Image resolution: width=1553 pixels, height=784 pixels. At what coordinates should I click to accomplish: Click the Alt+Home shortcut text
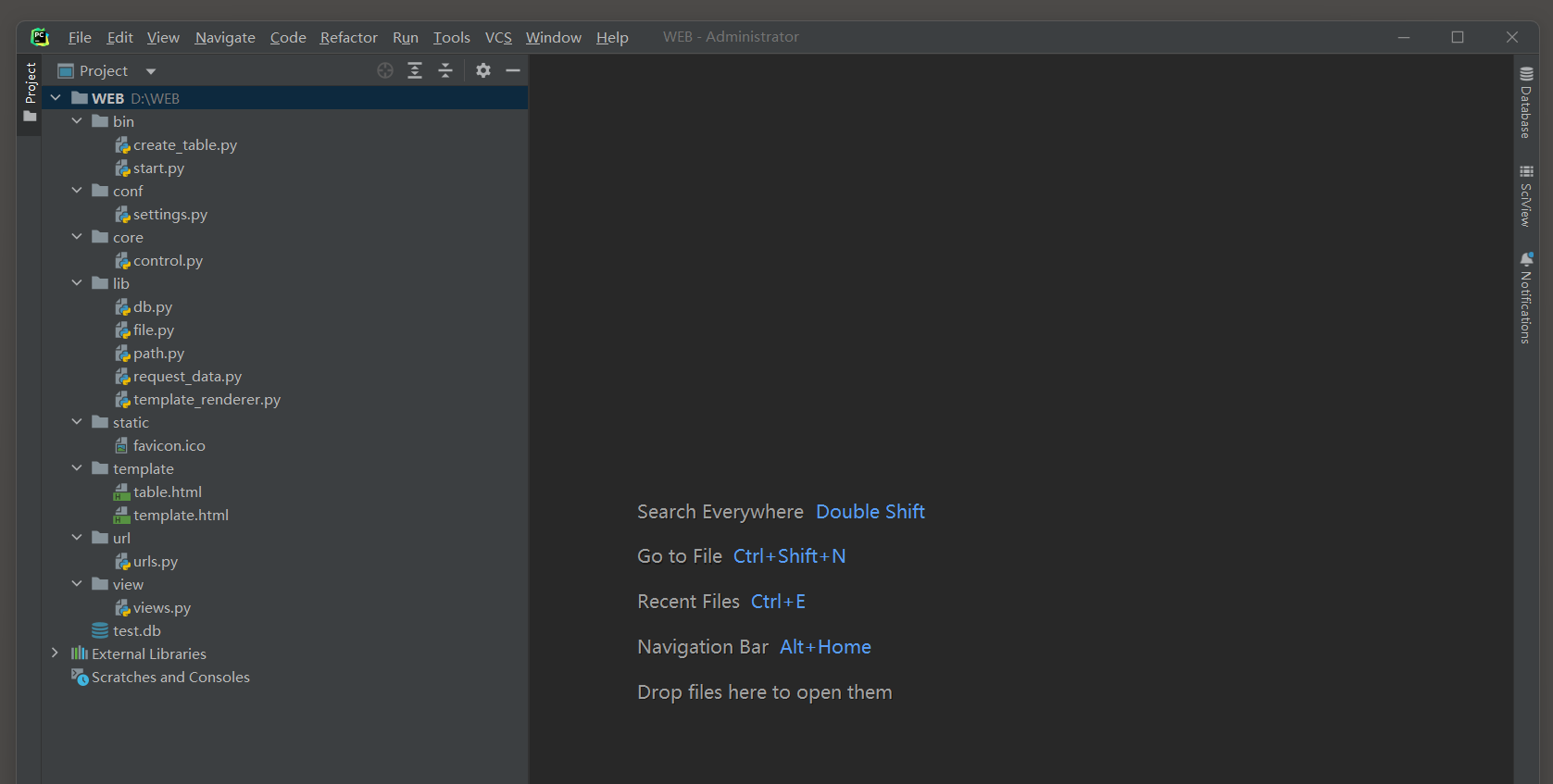[825, 647]
